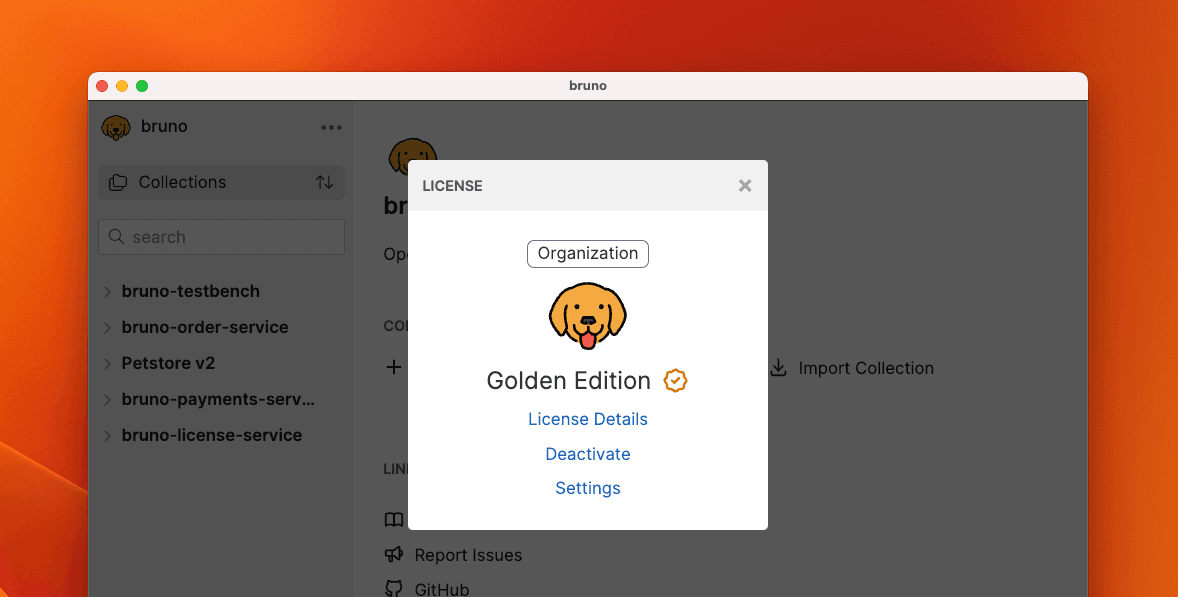Click the Golden Edition title text
Image resolution: width=1178 pixels, height=597 pixels.
(x=568, y=381)
